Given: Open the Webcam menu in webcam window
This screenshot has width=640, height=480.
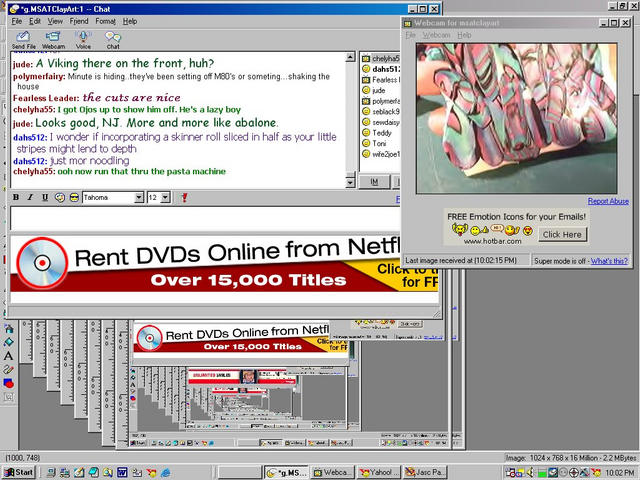Looking at the screenshot, I should 436,35.
